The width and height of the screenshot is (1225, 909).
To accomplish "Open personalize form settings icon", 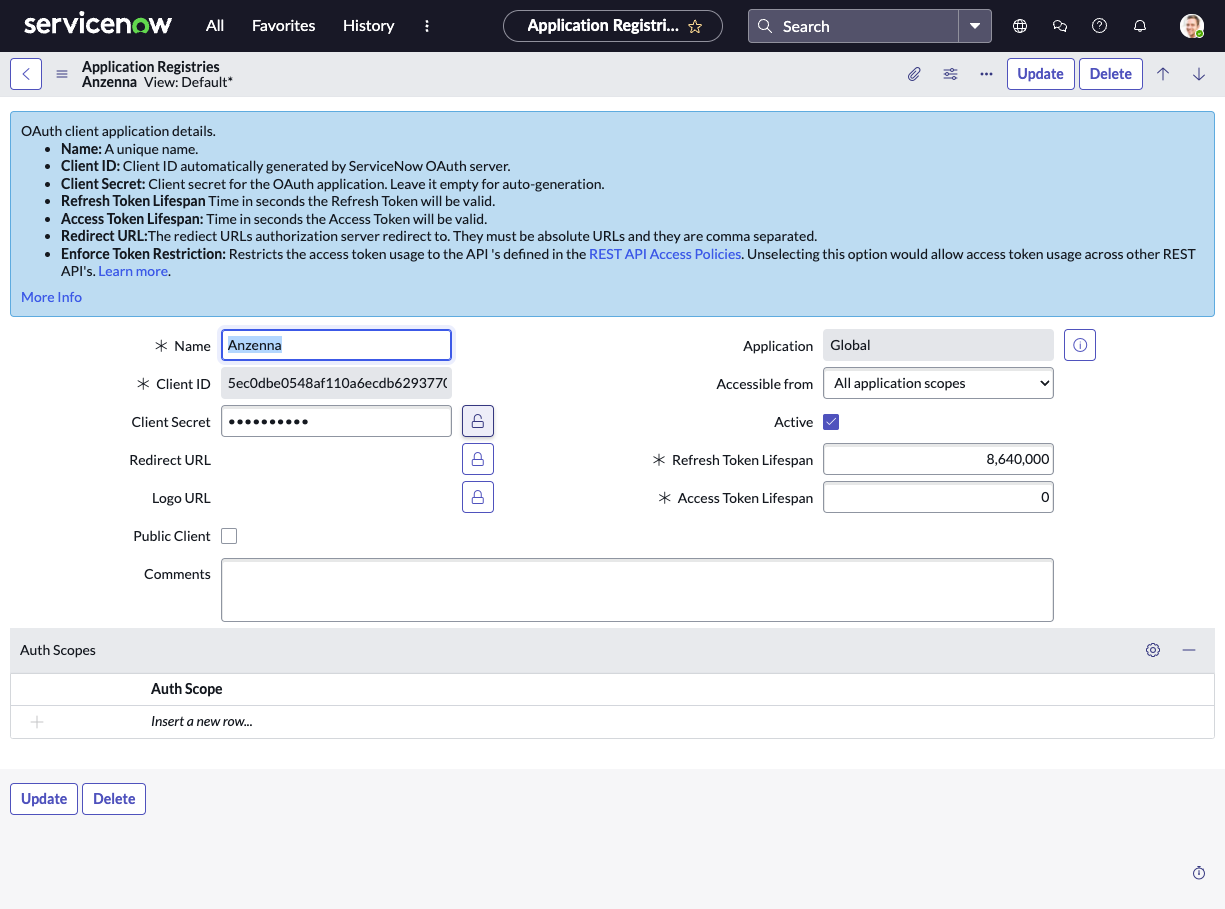I will tap(950, 74).
